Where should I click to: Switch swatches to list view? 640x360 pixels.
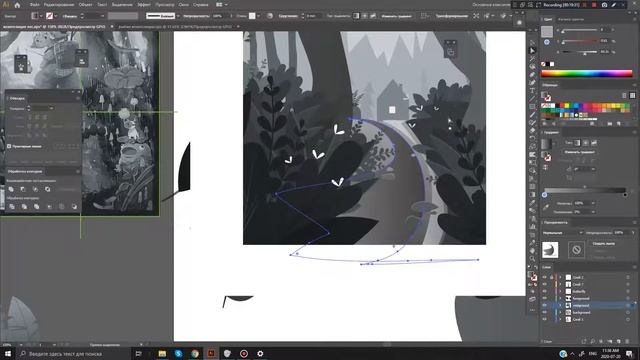[x=624, y=95]
